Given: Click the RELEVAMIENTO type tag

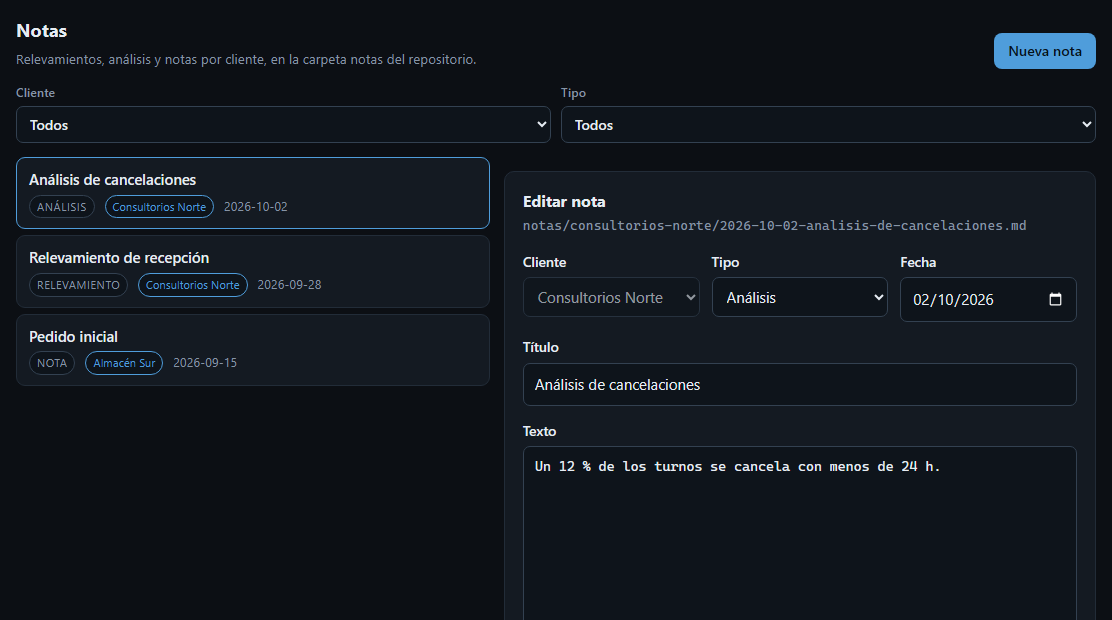Looking at the screenshot, I should [78, 284].
